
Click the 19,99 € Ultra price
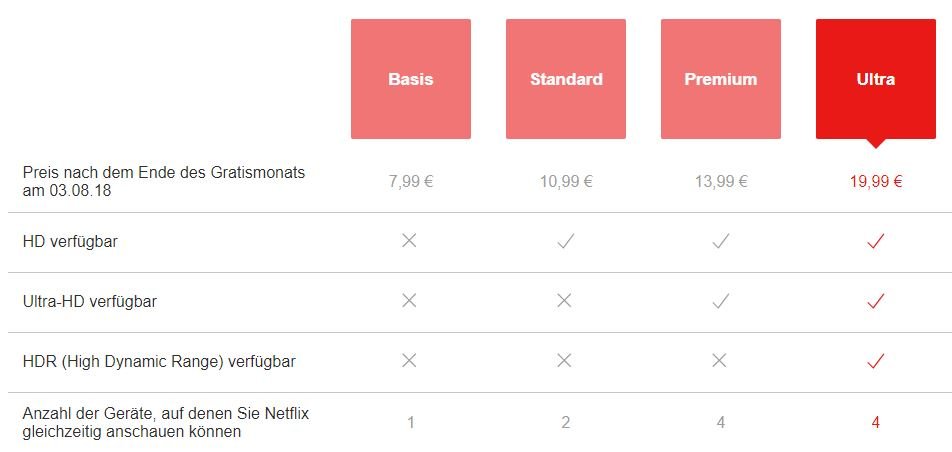[876, 182]
